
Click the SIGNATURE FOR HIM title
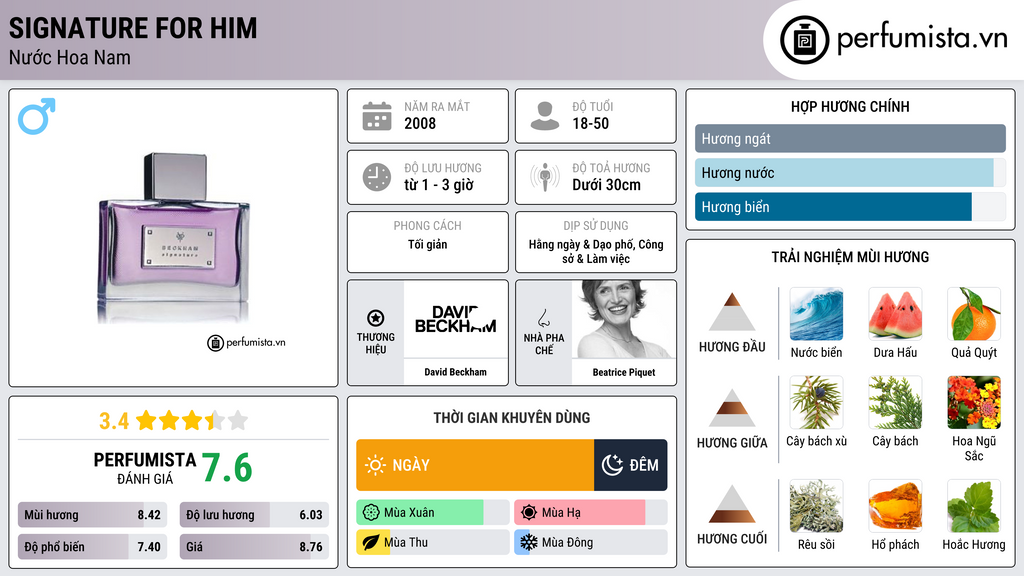pos(133,28)
